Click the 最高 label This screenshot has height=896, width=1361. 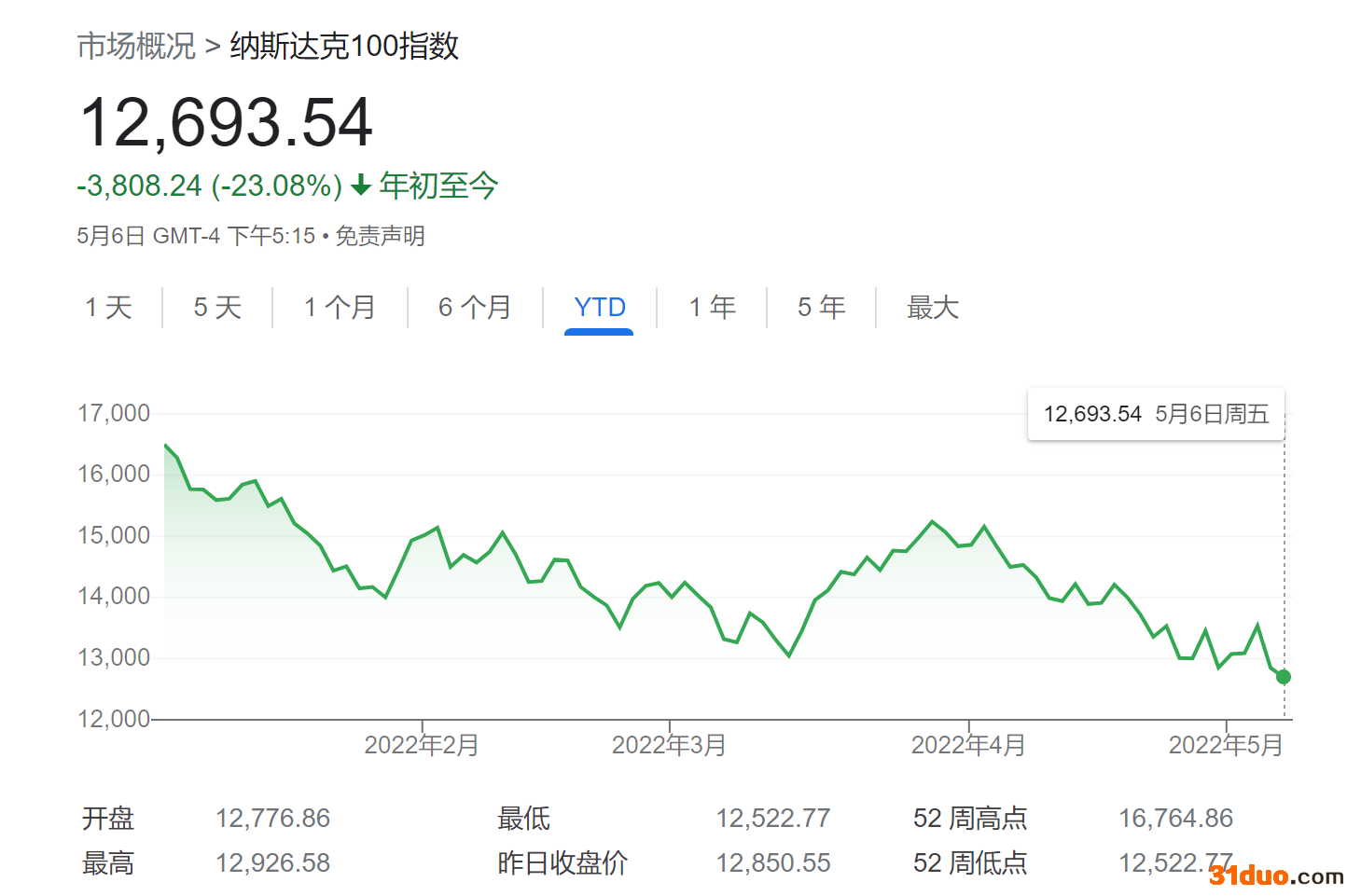click(x=108, y=863)
